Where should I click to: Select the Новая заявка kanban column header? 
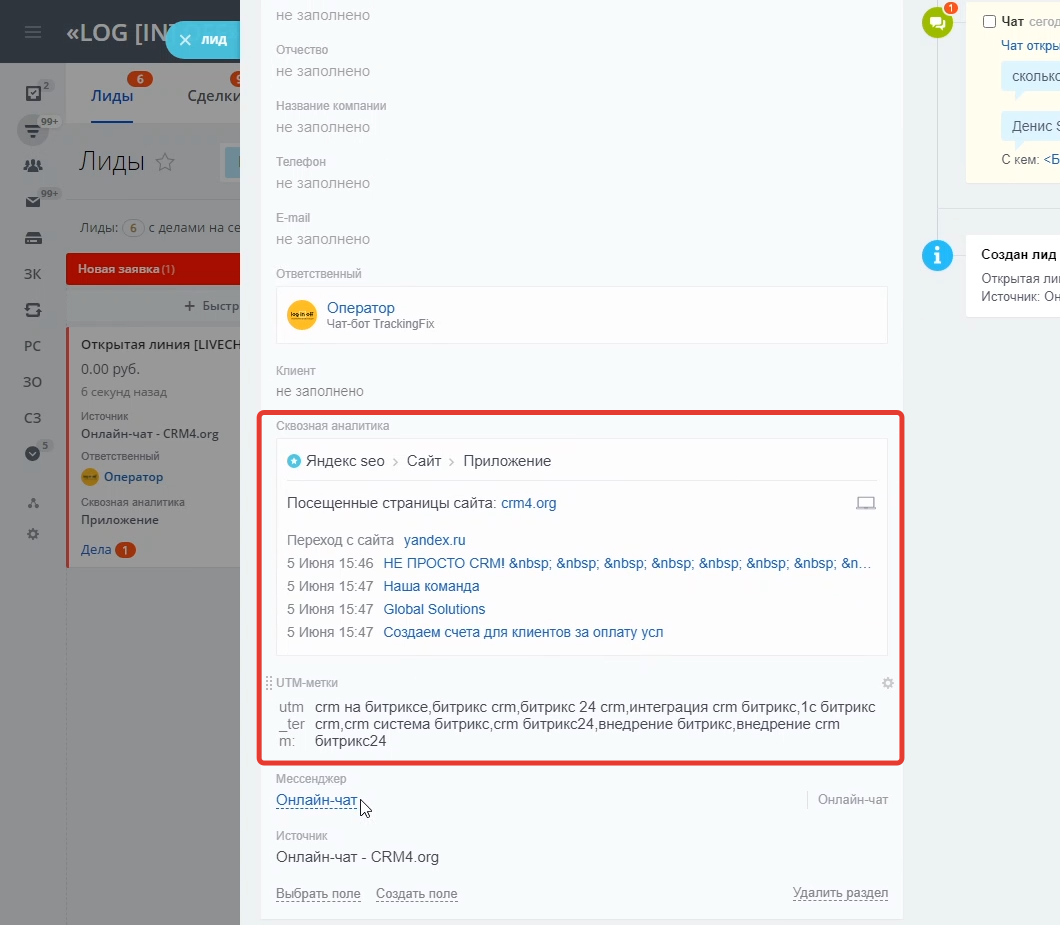pos(153,269)
